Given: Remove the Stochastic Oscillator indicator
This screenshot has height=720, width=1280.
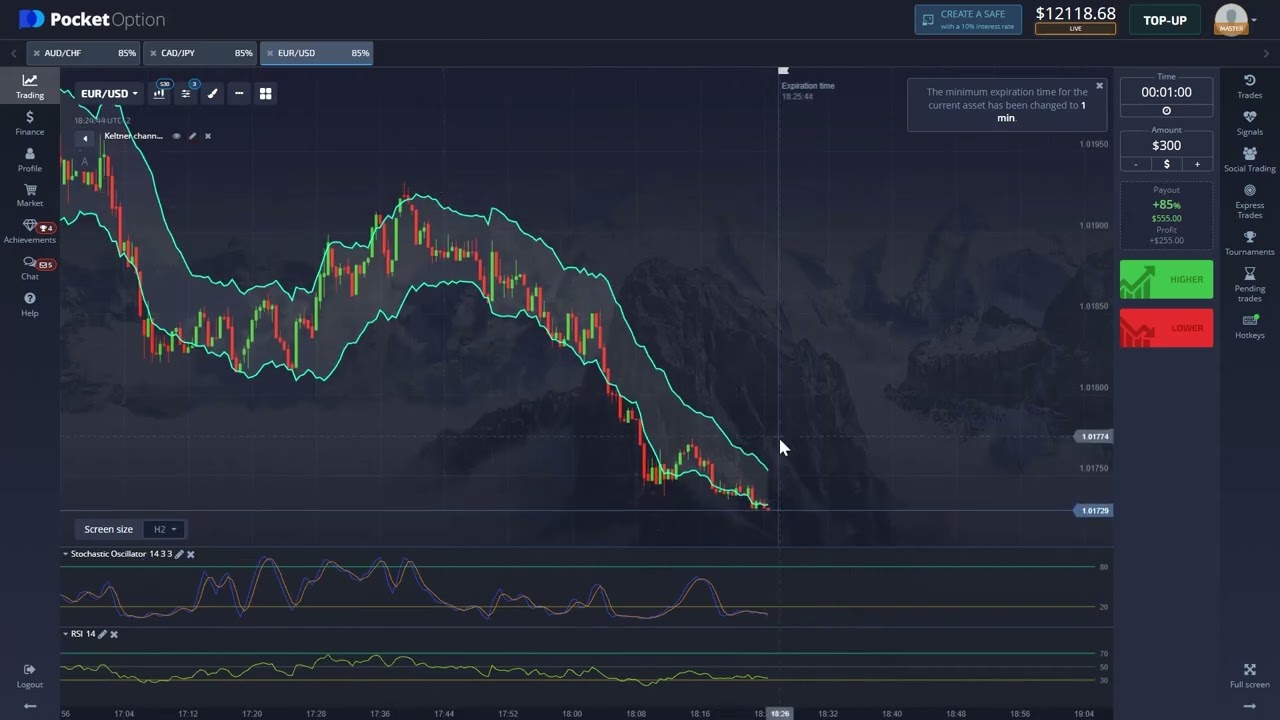Looking at the screenshot, I should 191,554.
